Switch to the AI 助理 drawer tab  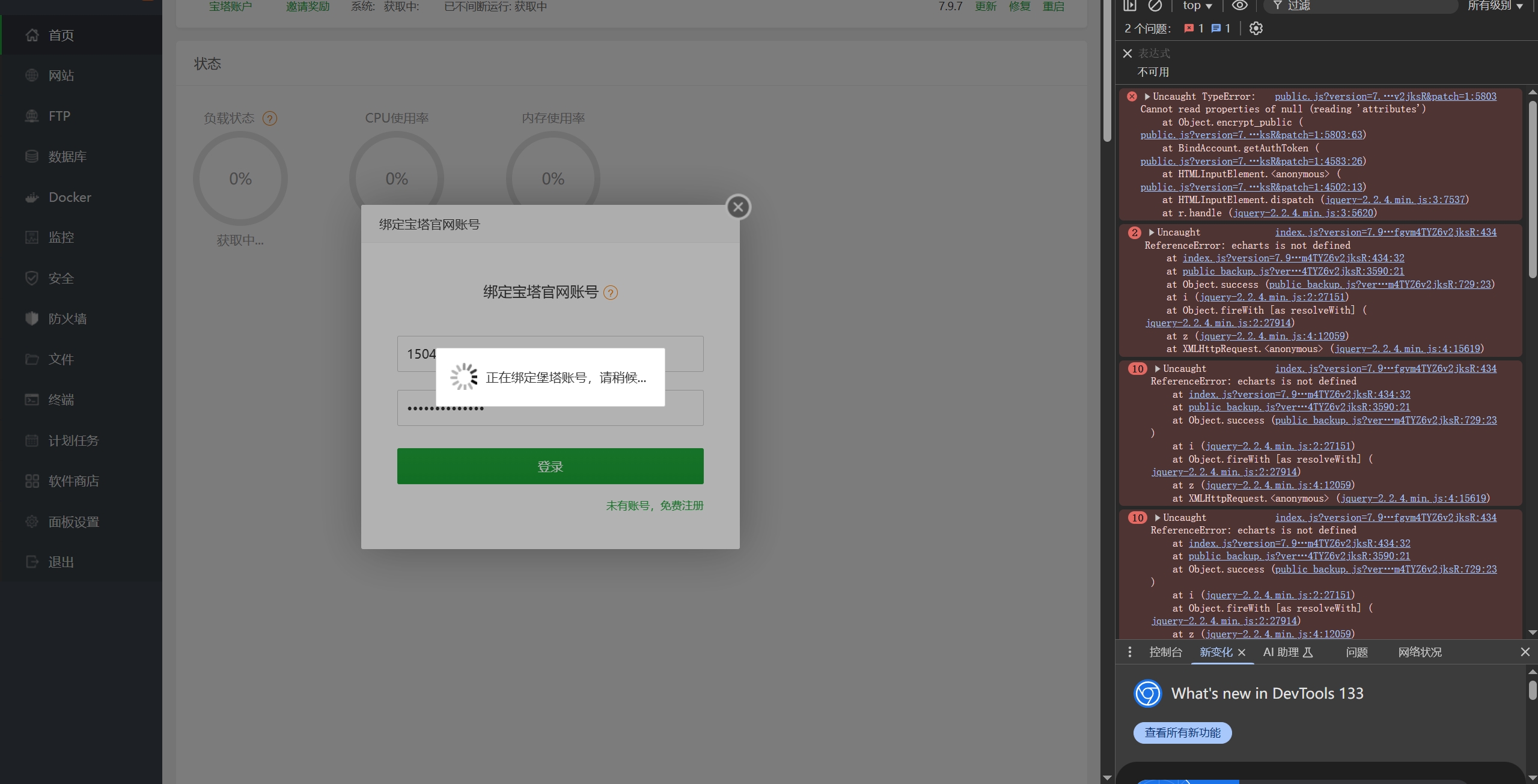1288,652
